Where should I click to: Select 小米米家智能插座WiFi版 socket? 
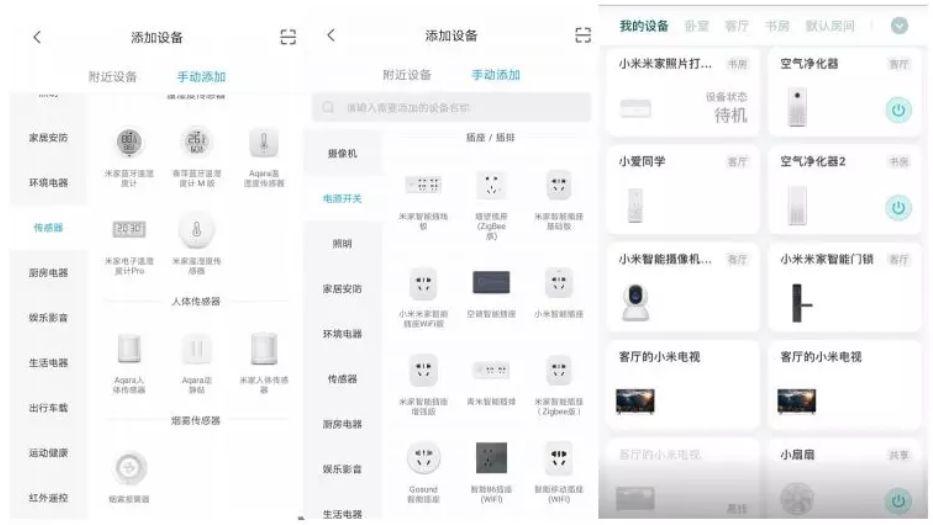click(x=423, y=283)
